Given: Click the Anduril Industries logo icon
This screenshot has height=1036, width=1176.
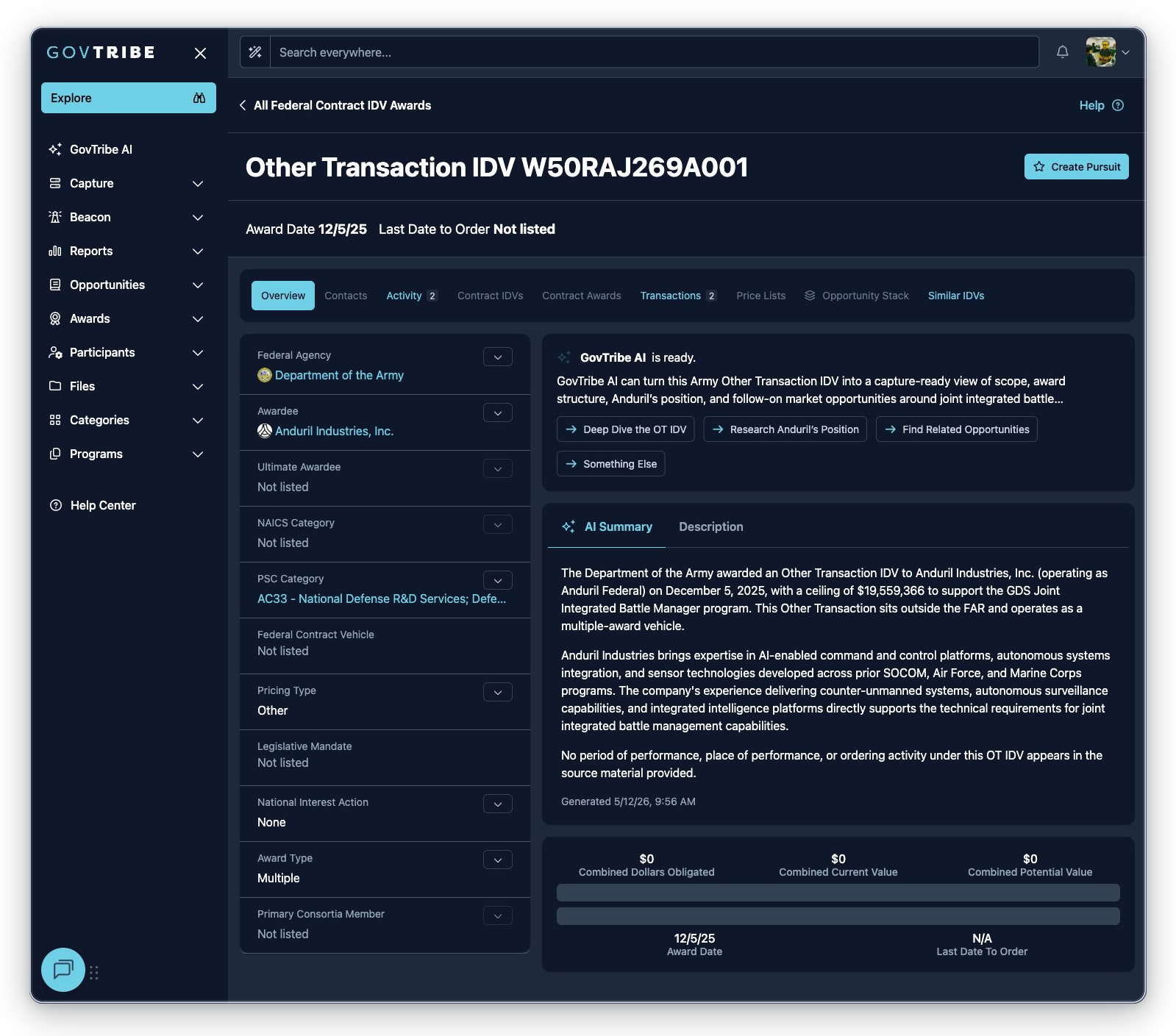Looking at the screenshot, I should (265, 431).
